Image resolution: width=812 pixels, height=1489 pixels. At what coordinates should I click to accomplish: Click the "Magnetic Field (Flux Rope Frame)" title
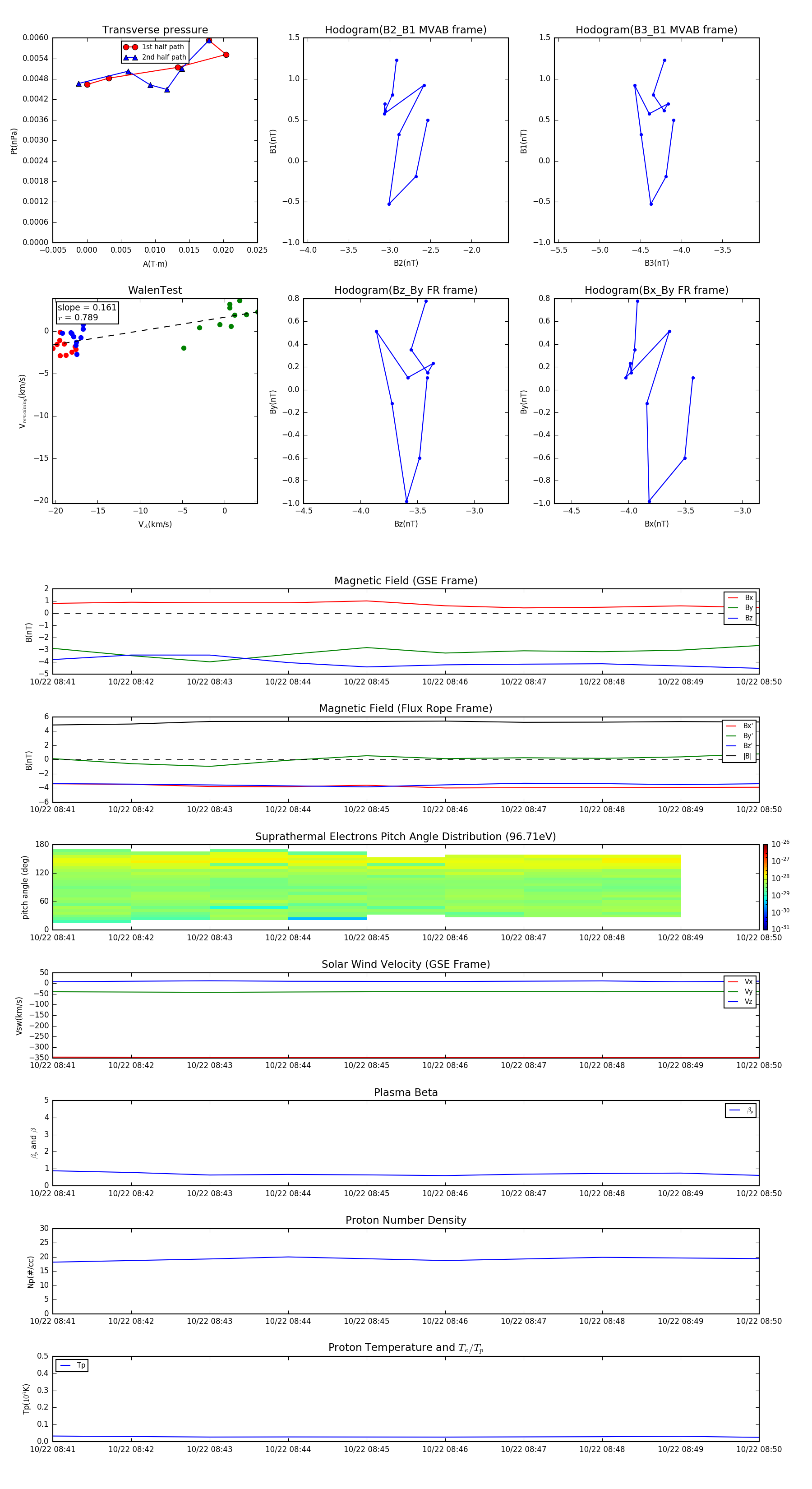point(406,709)
